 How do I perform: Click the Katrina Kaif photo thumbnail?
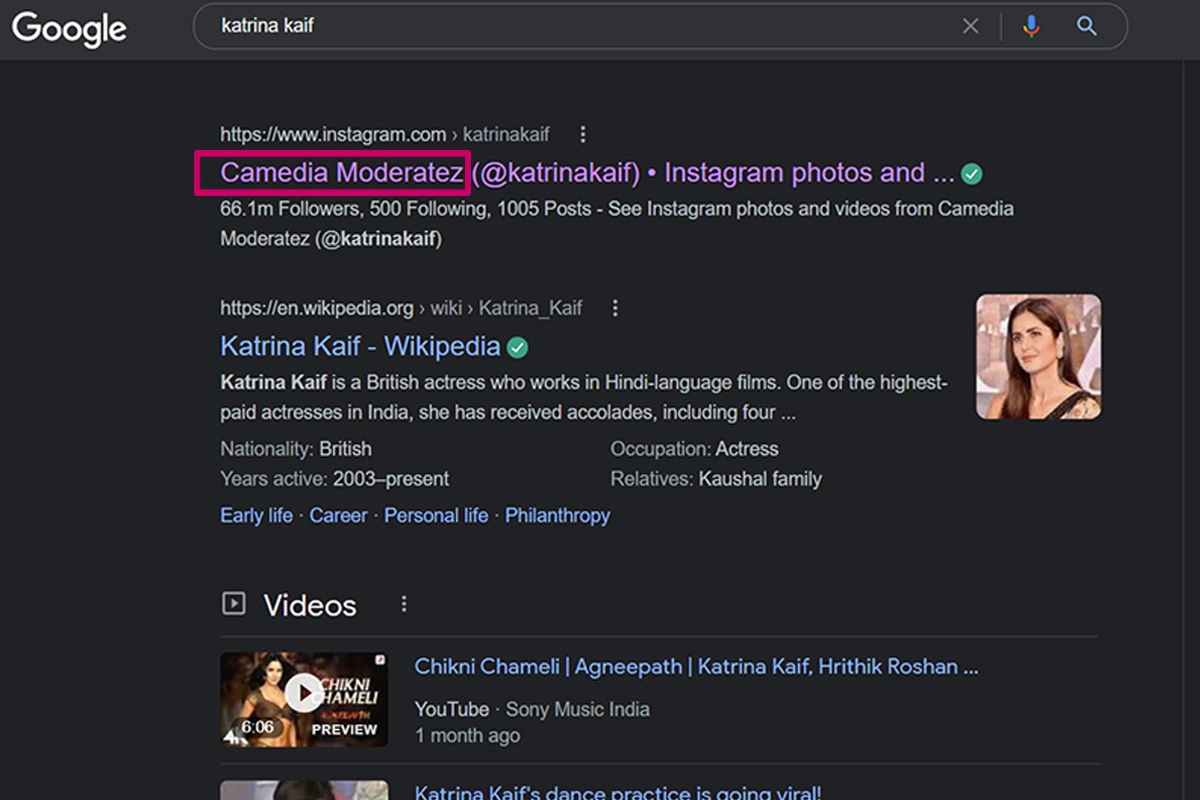pos(1038,356)
